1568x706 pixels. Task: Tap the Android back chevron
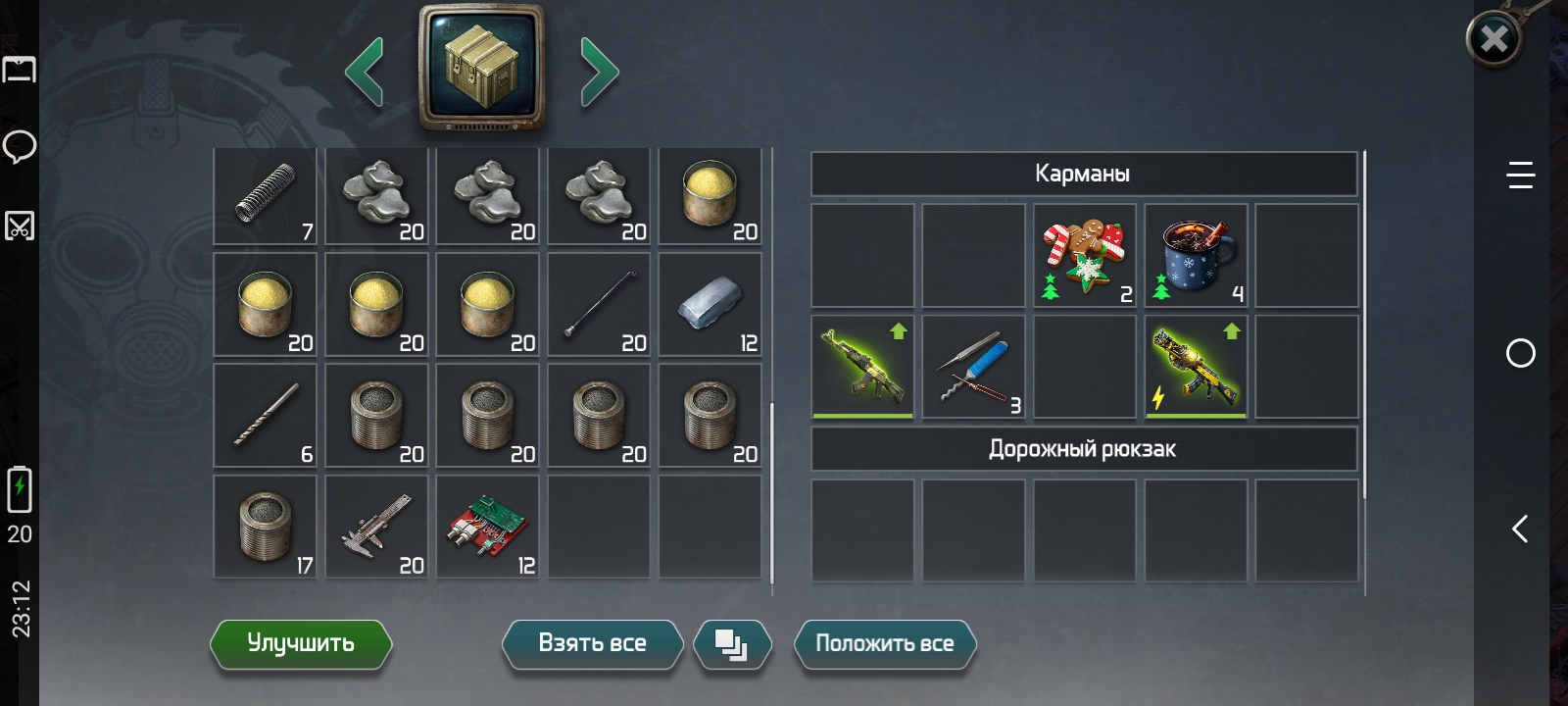tap(1520, 529)
